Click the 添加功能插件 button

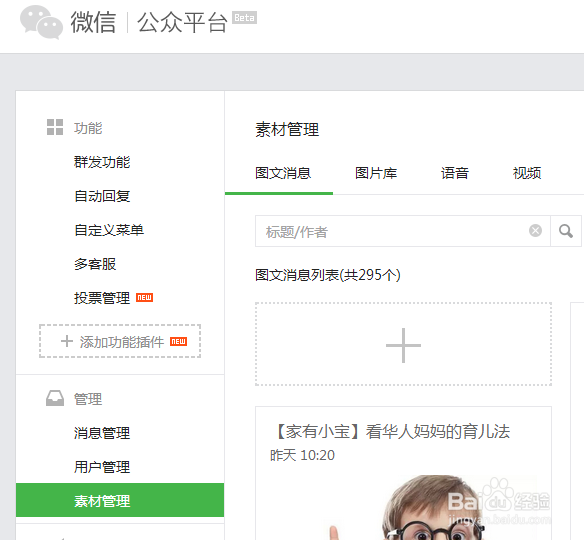pyautogui.click(x=120, y=341)
